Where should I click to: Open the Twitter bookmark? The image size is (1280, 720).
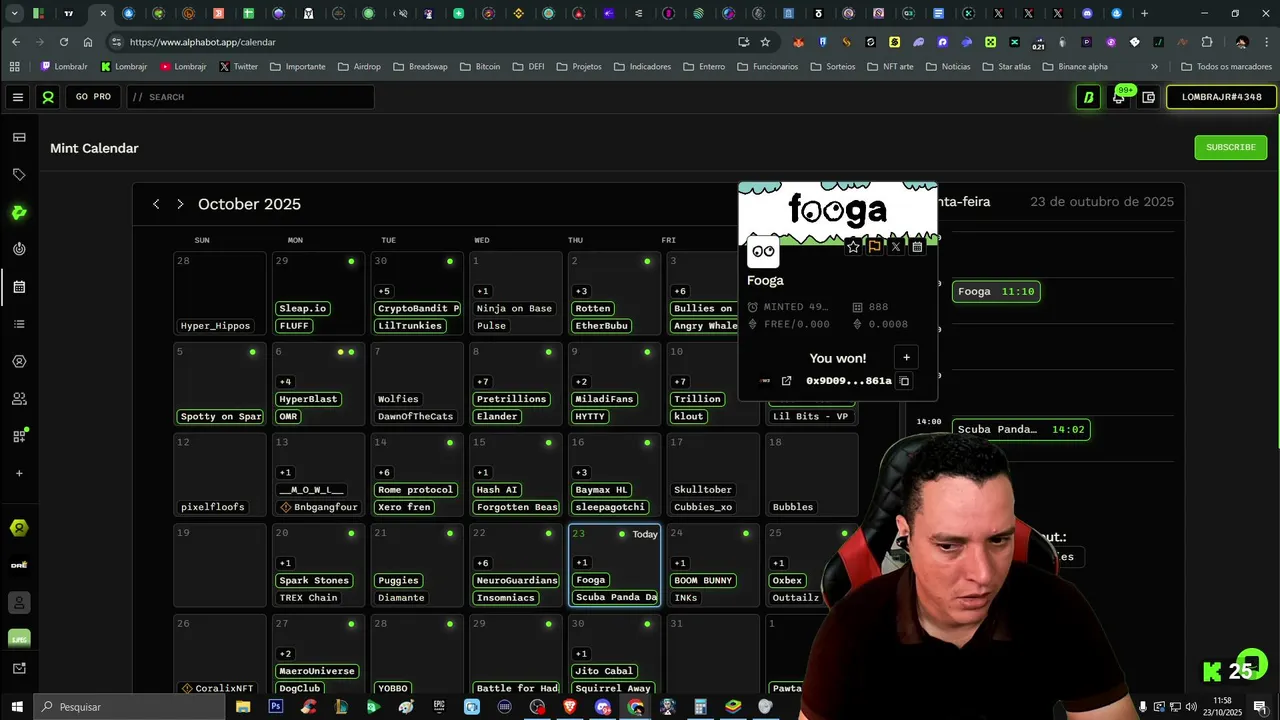[x=238, y=67]
